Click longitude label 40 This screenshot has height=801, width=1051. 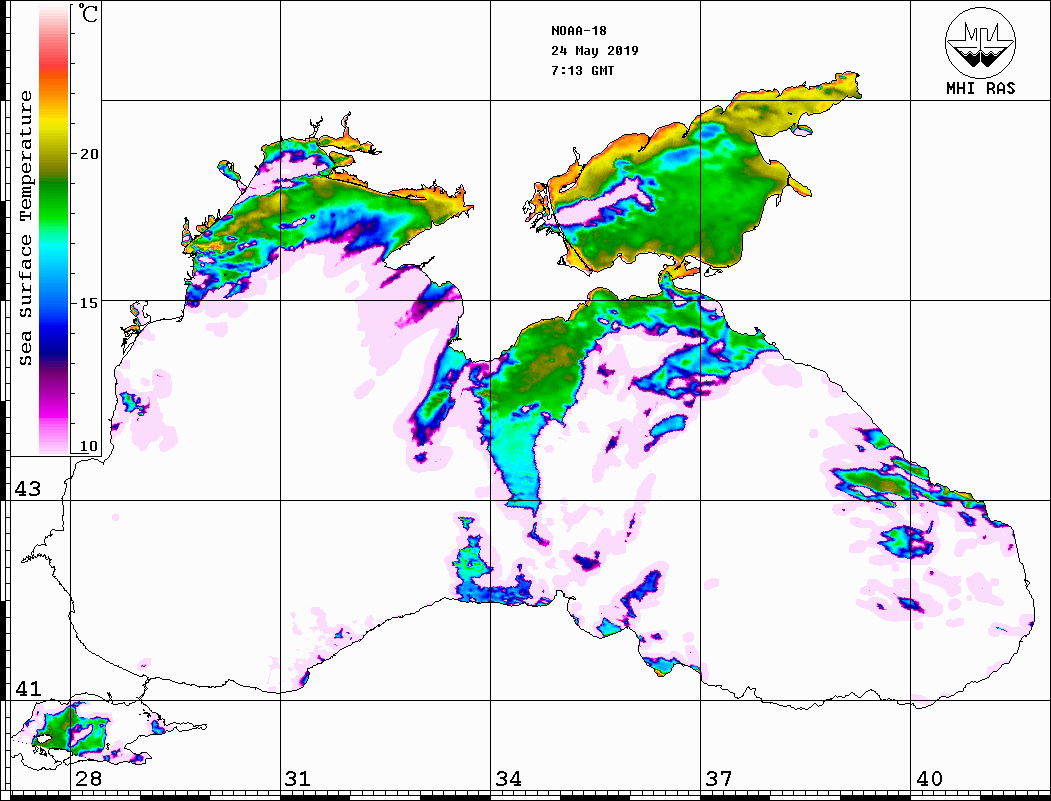pyautogui.click(x=929, y=779)
